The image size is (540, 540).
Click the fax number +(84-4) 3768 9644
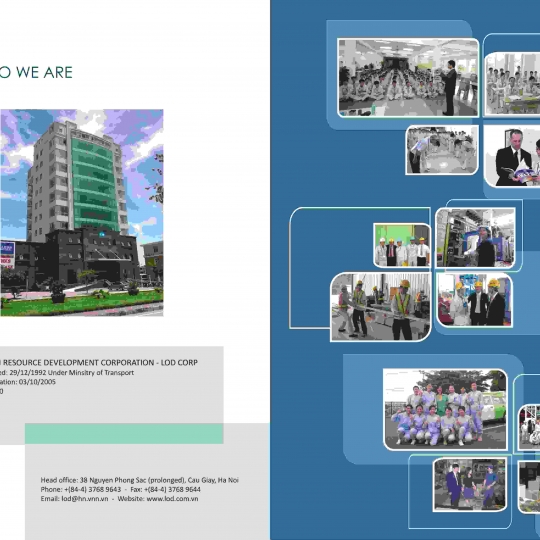click(x=172, y=489)
